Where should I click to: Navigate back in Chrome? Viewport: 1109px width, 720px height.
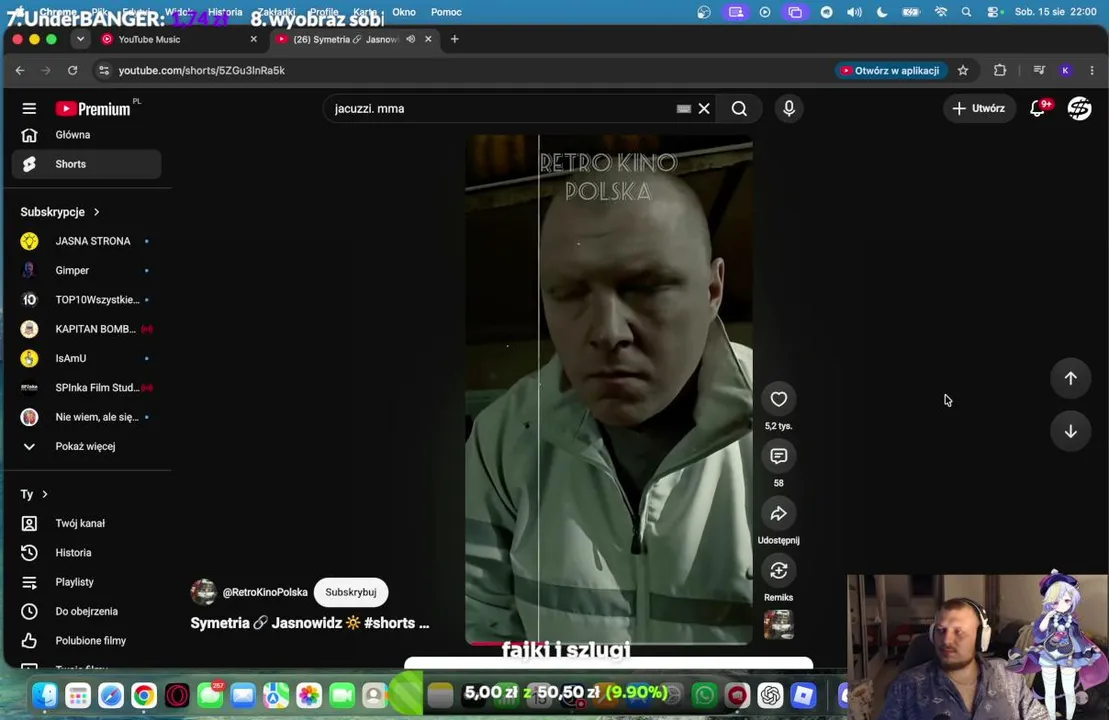click(20, 70)
